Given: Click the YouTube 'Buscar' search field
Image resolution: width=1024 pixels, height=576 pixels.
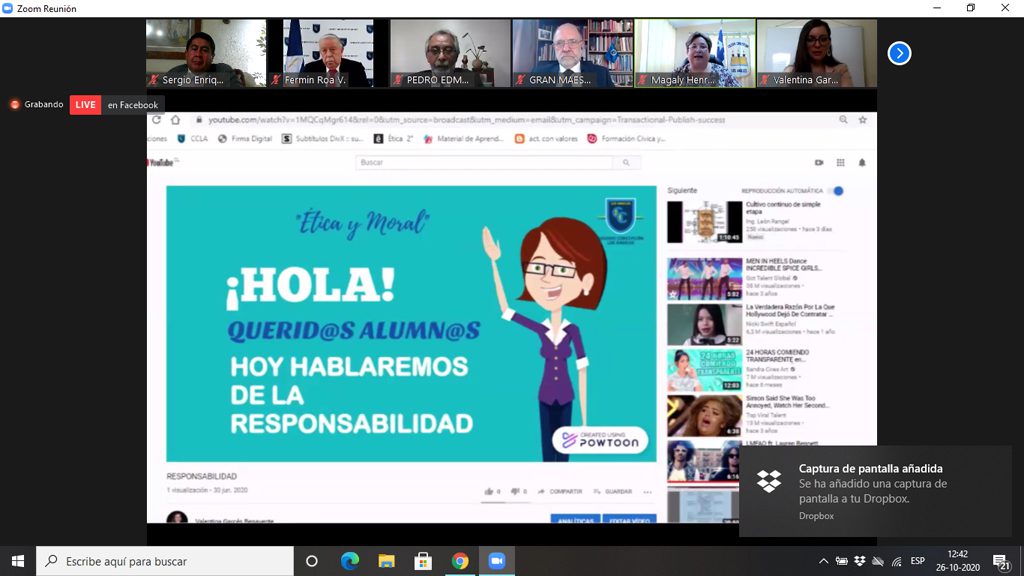Looking at the screenshot, I should point(485,162).
